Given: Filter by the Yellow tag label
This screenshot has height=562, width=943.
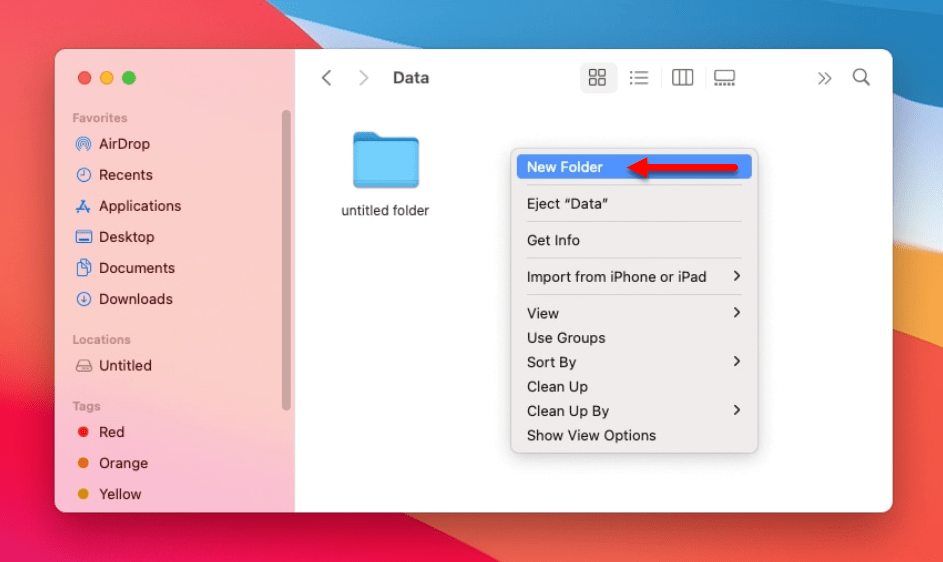Looking at the screenshot, I should [x=120, y=494].
